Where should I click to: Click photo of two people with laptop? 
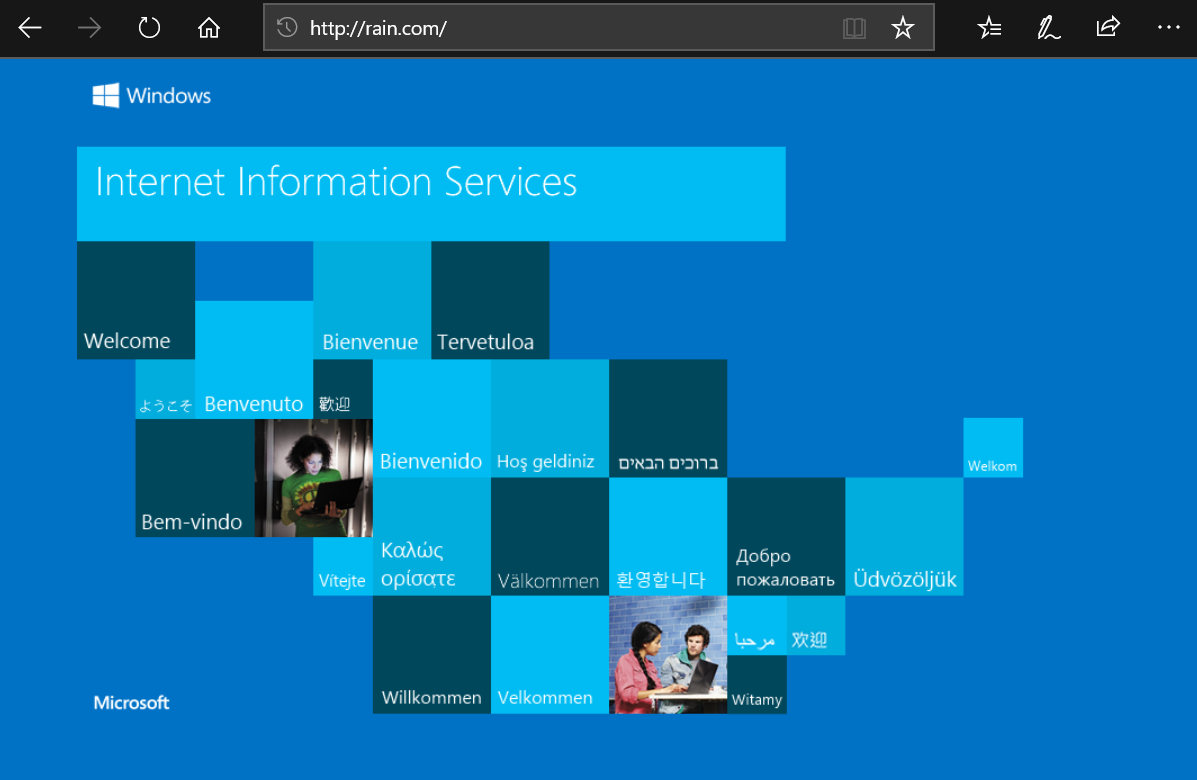click(668, 655)
